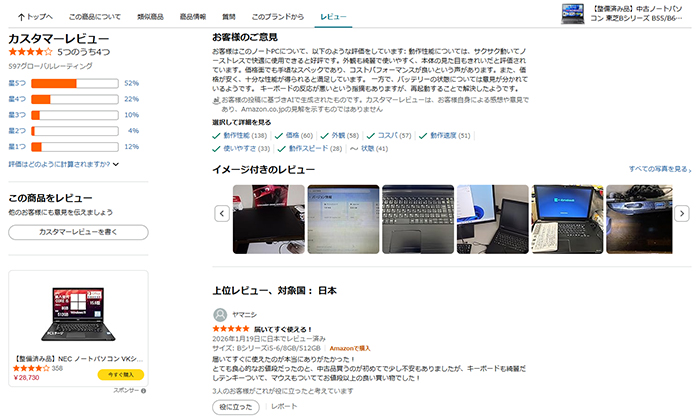Show next review images with right arrow
Viewport: 700px width, 420px height.
tap(682, 213)
